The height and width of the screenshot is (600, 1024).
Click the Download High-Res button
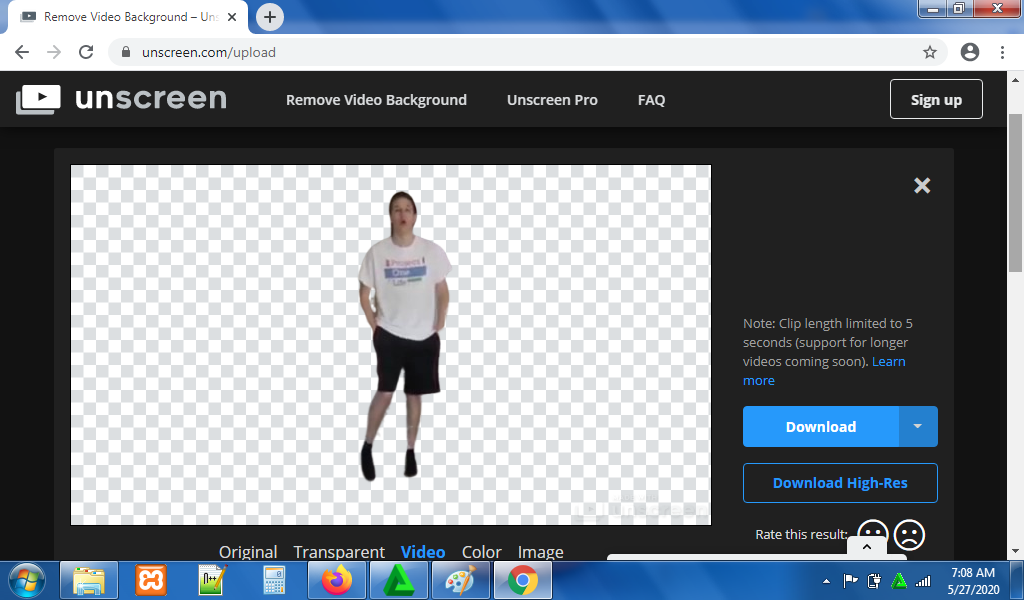pos(840,483)
